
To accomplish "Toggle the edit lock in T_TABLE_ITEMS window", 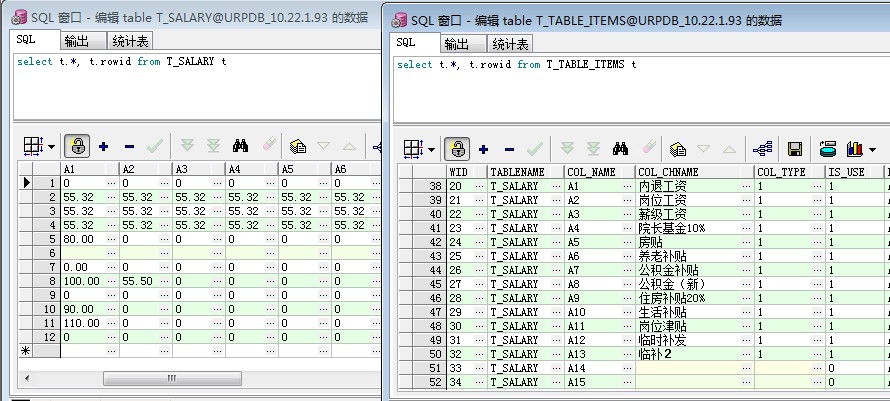I will pos(457,149).
